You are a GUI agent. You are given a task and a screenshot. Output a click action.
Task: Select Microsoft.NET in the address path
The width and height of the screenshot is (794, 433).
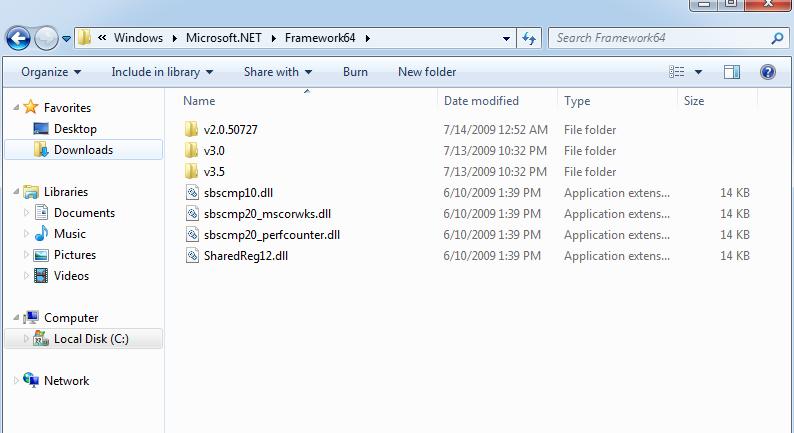point(224,37)
